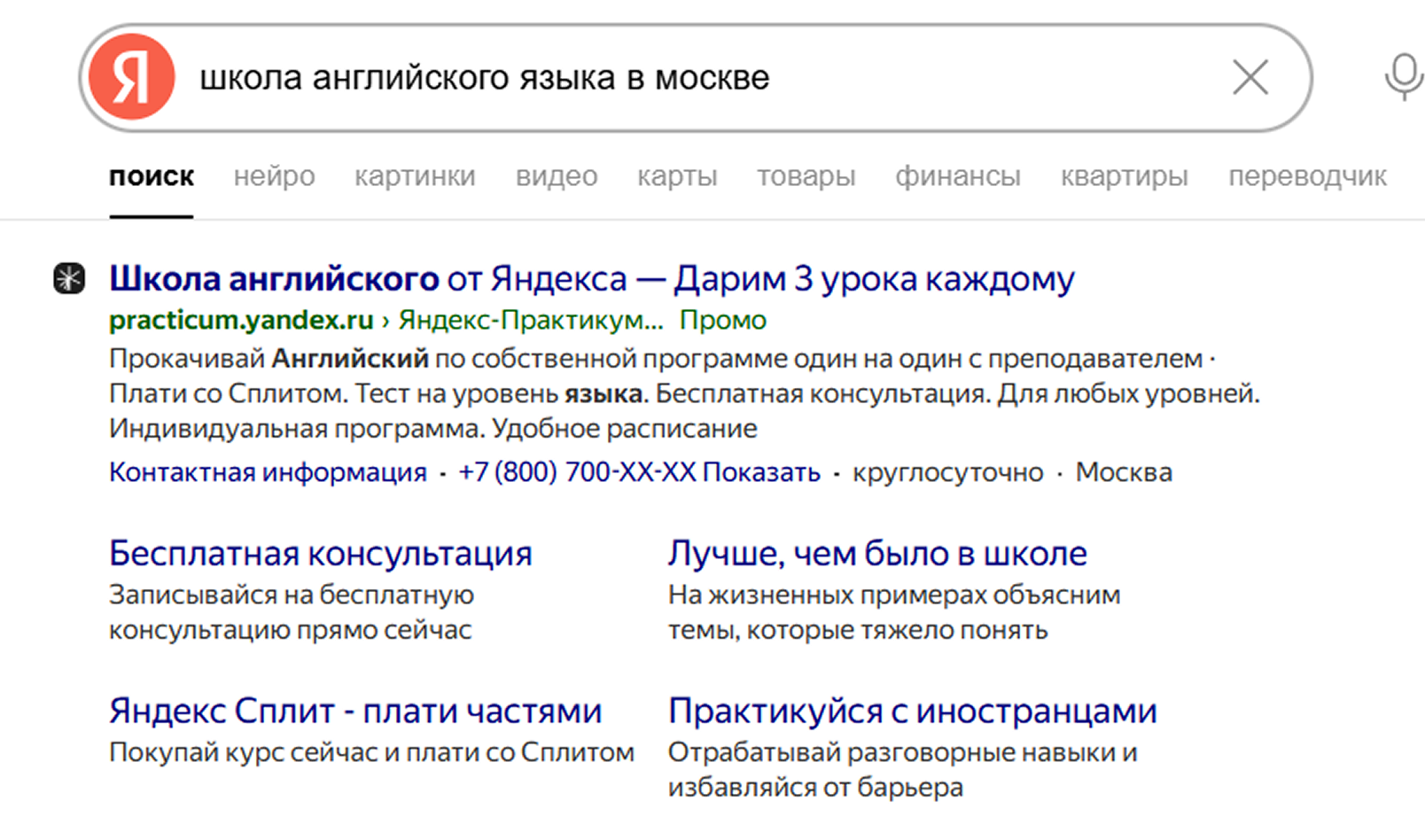Open the Практикуйся с иностранцами sitelink
The image size is (1425, 840).
point(913,711)
